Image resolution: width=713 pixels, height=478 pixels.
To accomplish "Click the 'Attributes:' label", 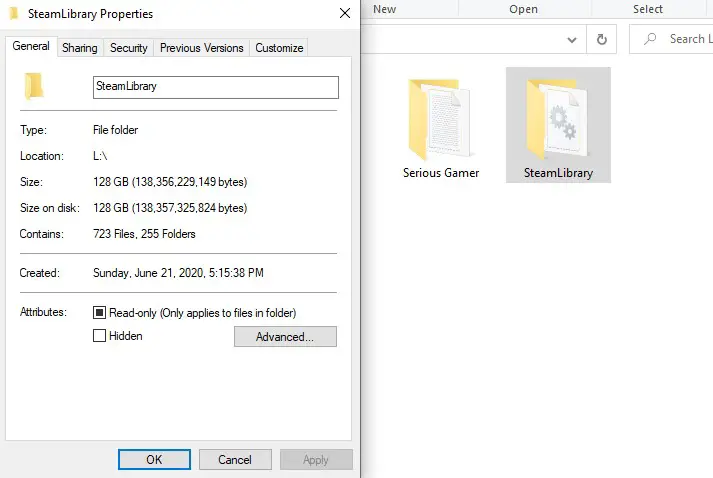I will pos(43,312).
